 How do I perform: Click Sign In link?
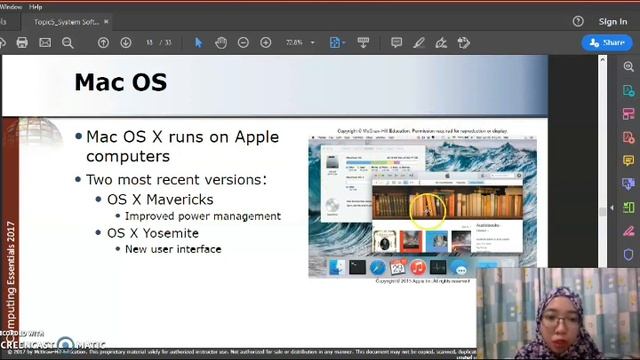click(x=613, y=22)
